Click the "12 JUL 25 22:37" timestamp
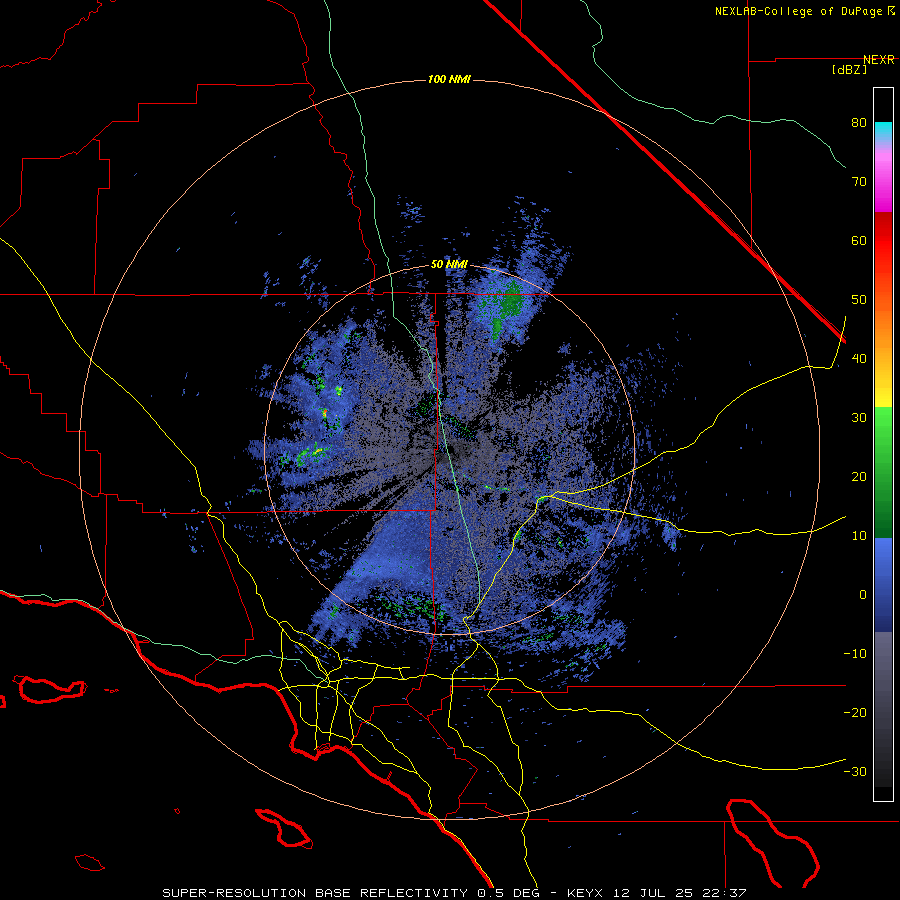900x900 pixels. 681,893
